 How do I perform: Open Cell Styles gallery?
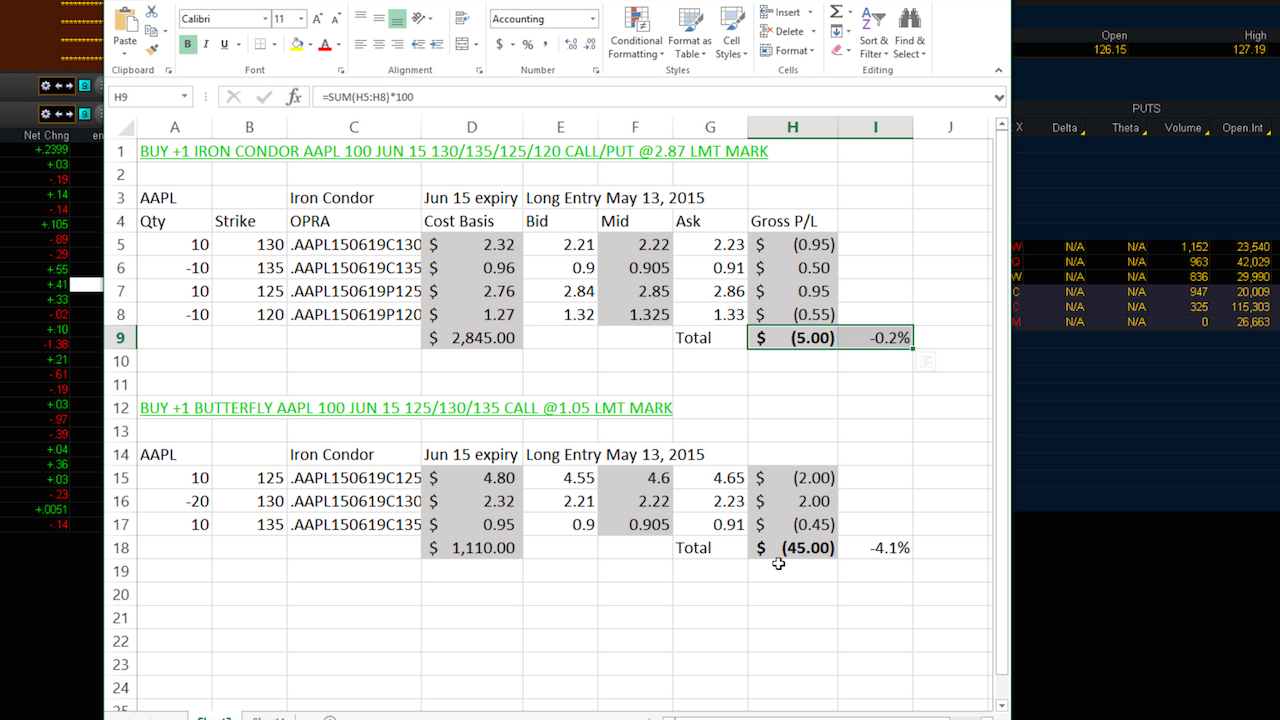[732, 33]
